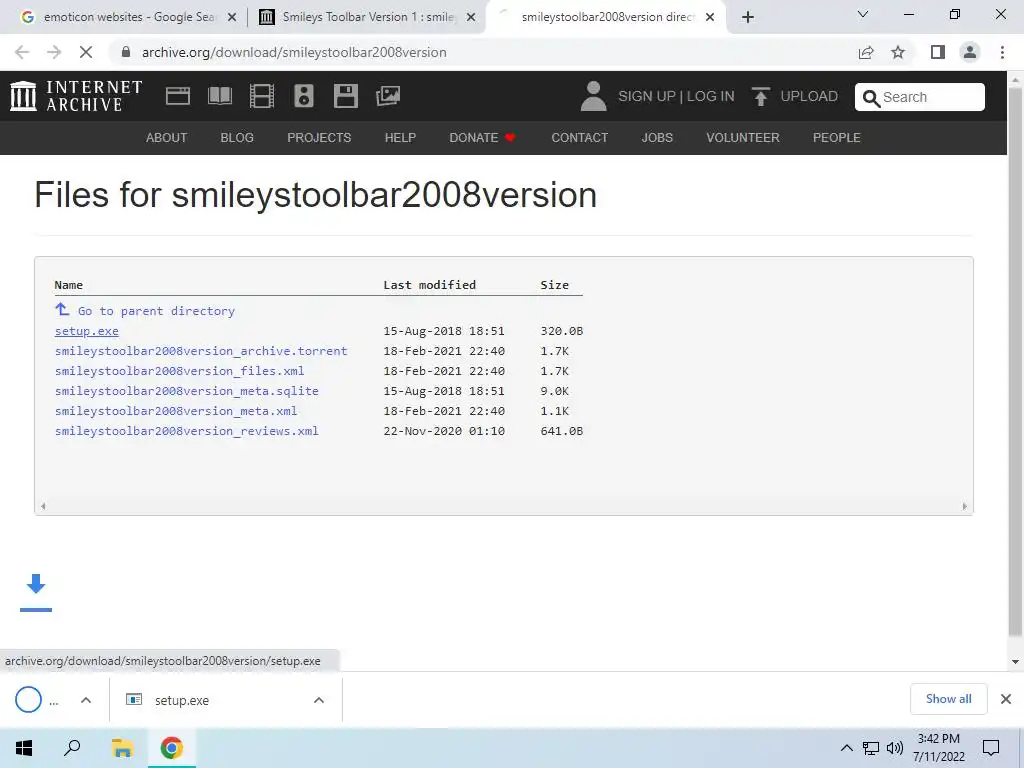
Task: Open the Audio (speaker) section icon
Action: click(304, 96)
